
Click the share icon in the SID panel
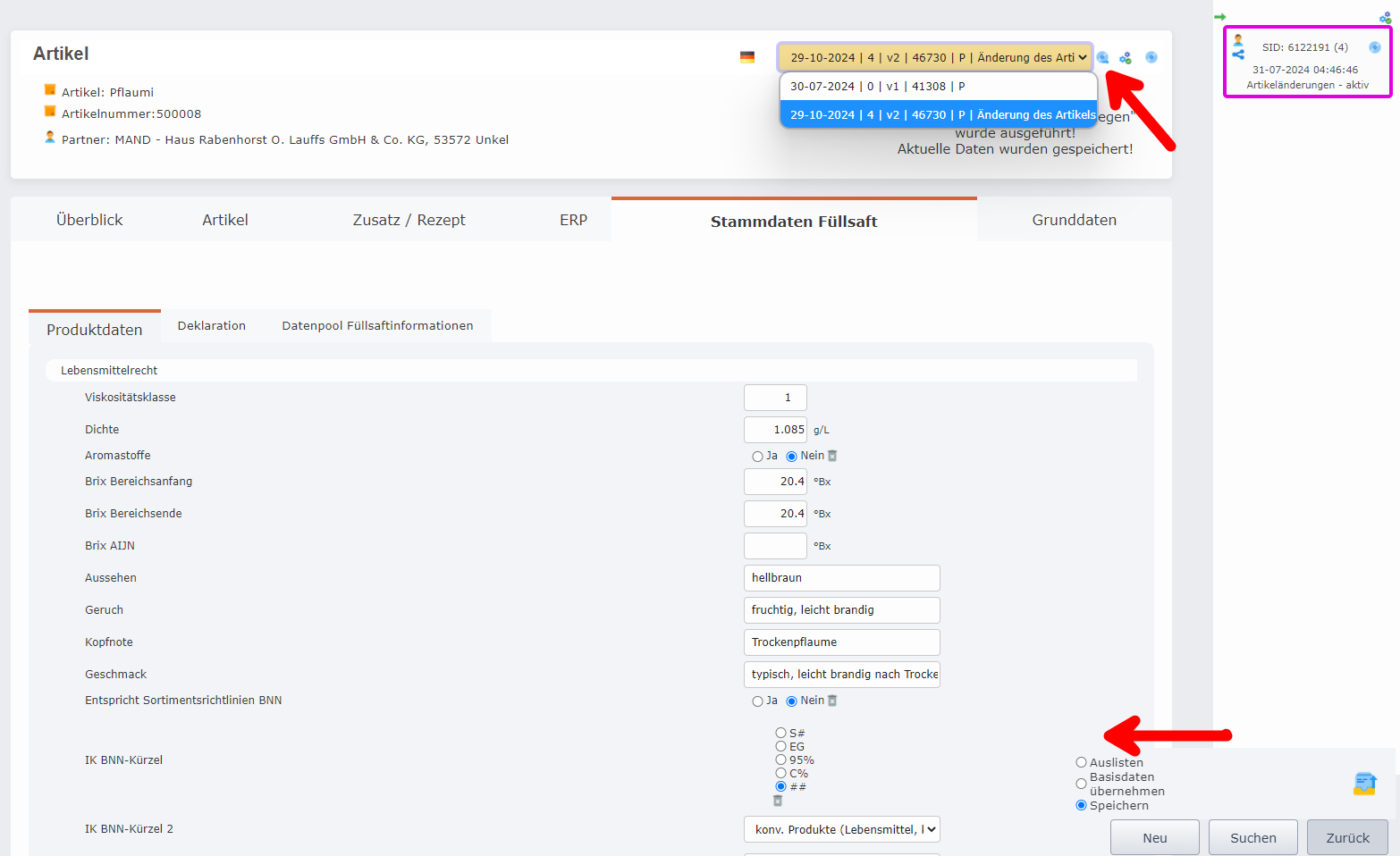pos(1238,55)
